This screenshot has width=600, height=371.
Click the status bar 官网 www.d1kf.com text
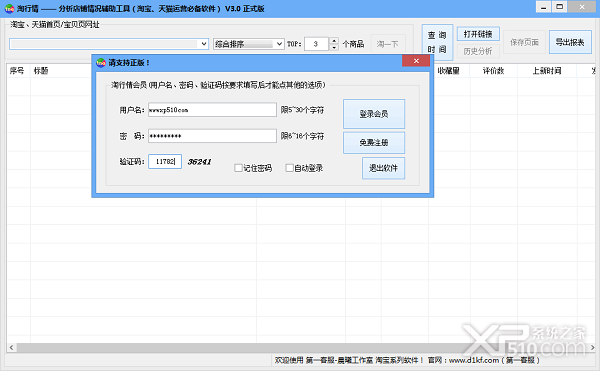click(484, 360)
